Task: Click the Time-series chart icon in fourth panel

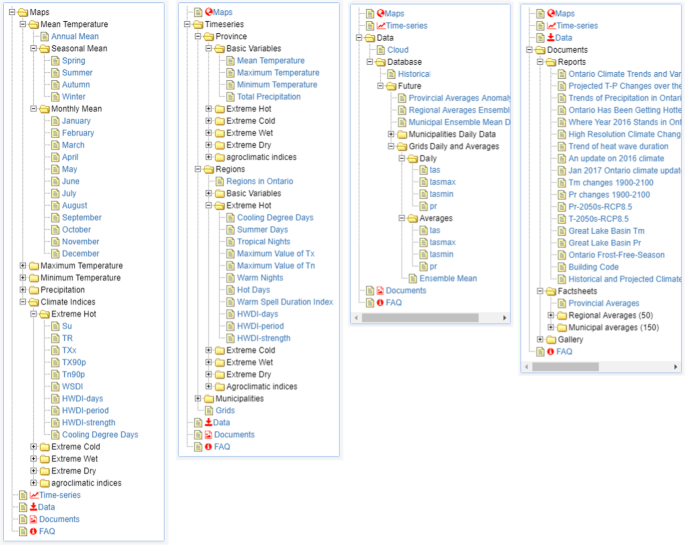Action: [x=551, y=26]
